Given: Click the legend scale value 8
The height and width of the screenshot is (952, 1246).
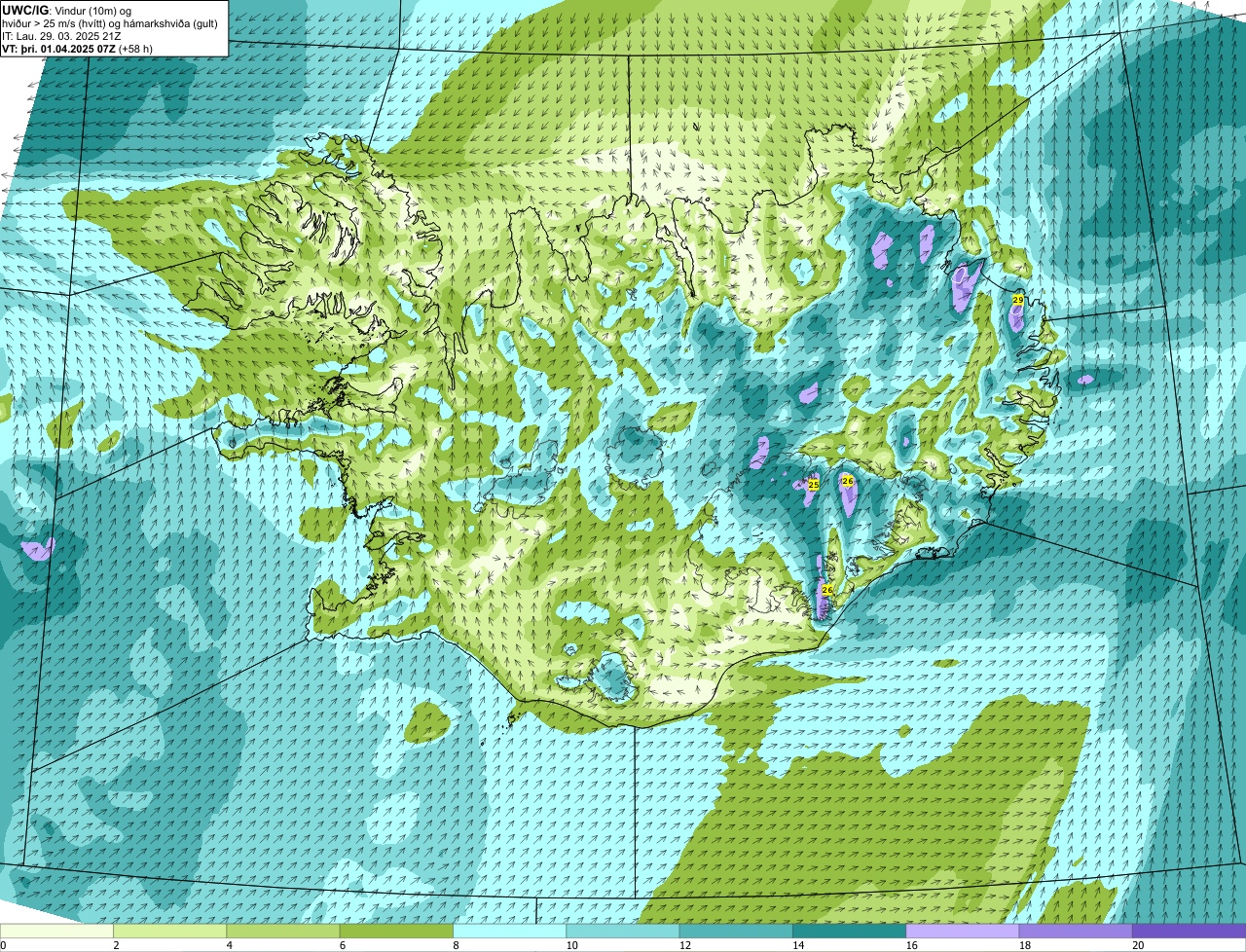Looking at the screenshot, I should tap(455, 945).
